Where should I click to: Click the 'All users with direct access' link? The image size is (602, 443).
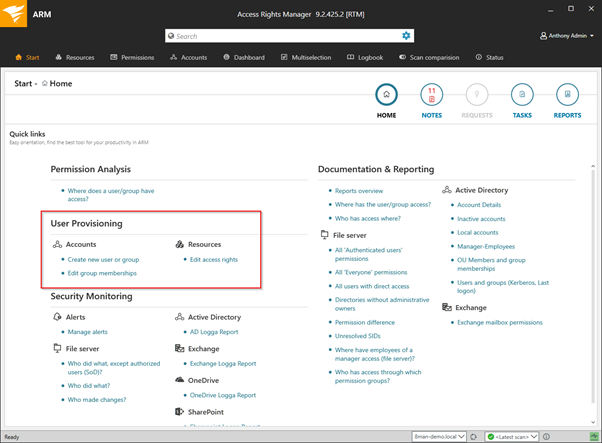(372, 286)
